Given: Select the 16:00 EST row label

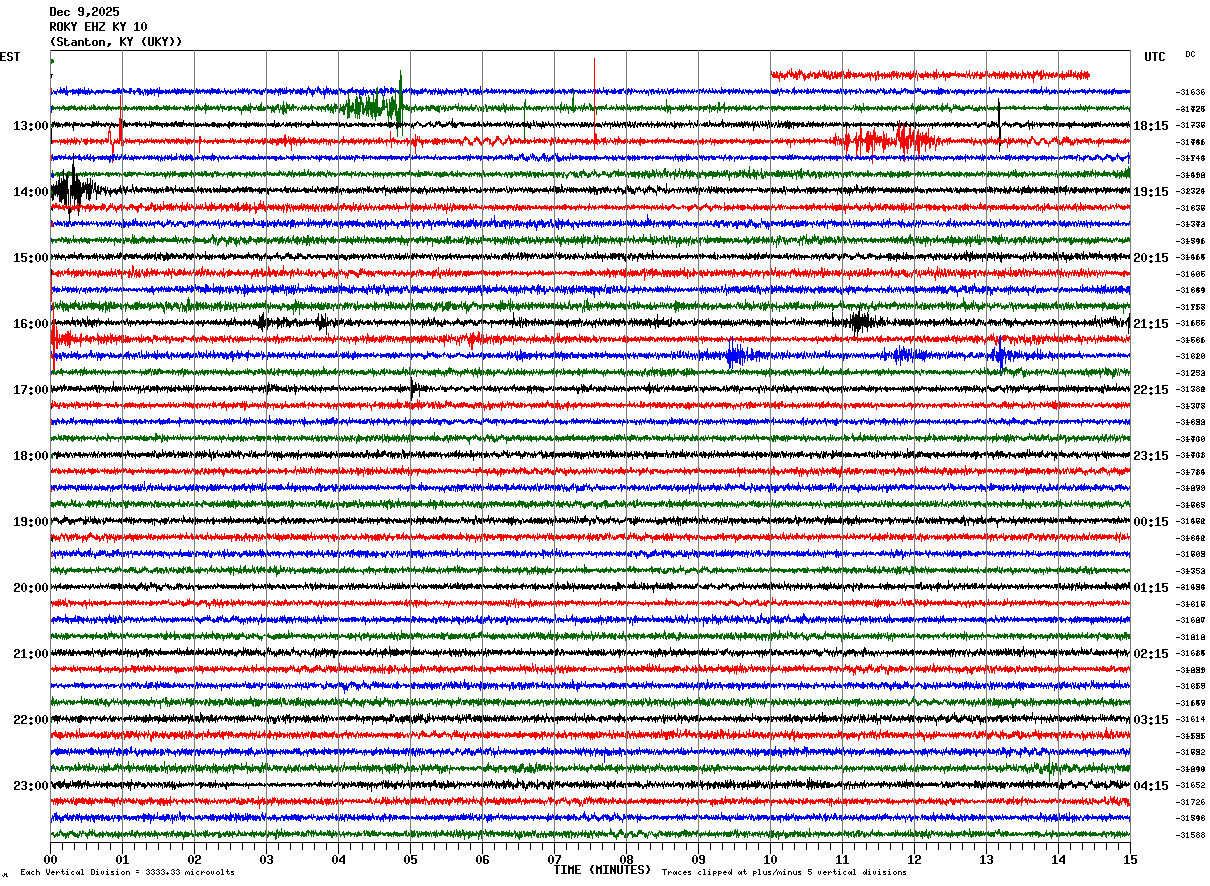Looking at the screenshot, I should tap(31, 324).
